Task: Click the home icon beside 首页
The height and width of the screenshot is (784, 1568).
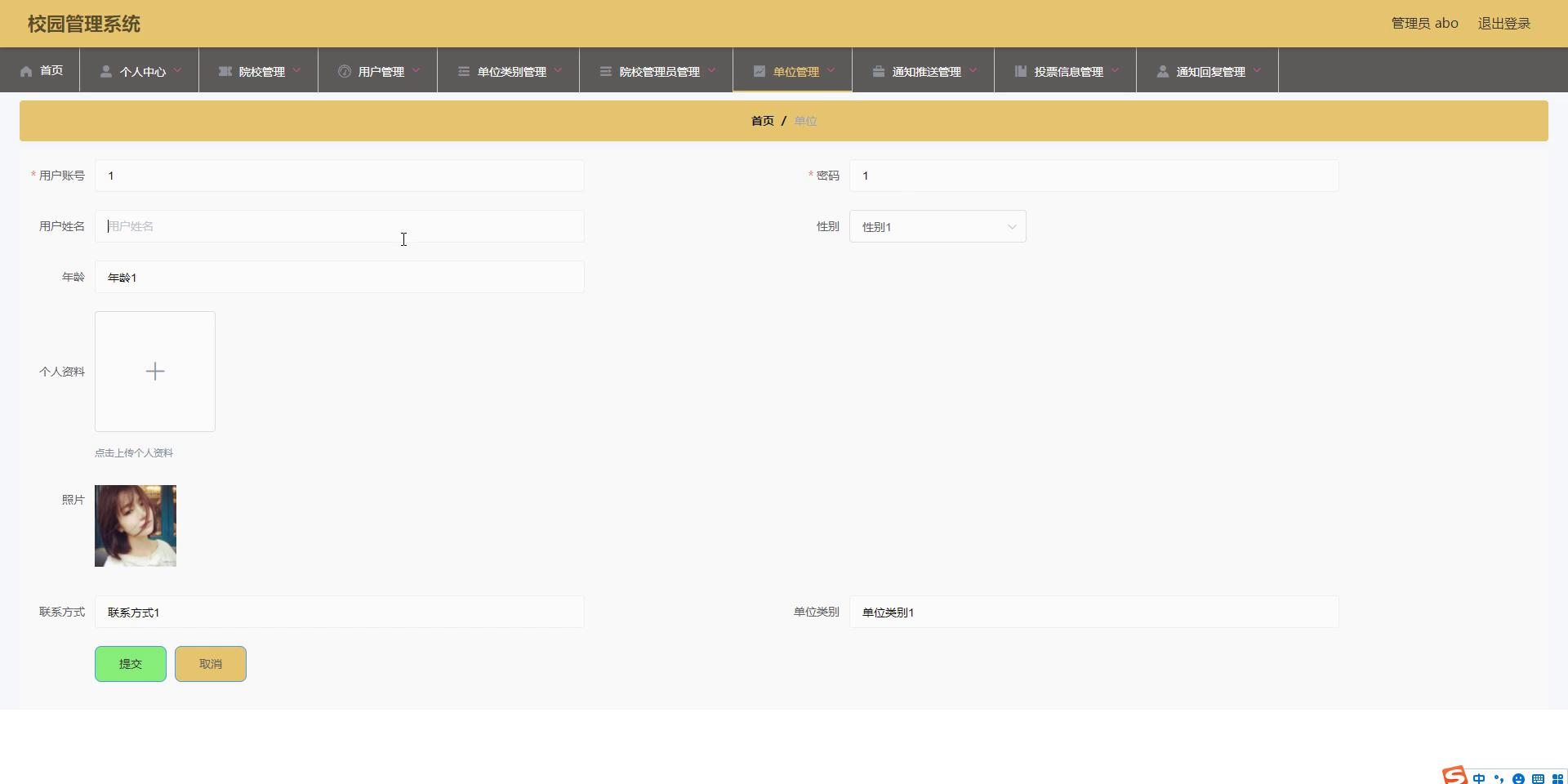Action: click(26, 72)
